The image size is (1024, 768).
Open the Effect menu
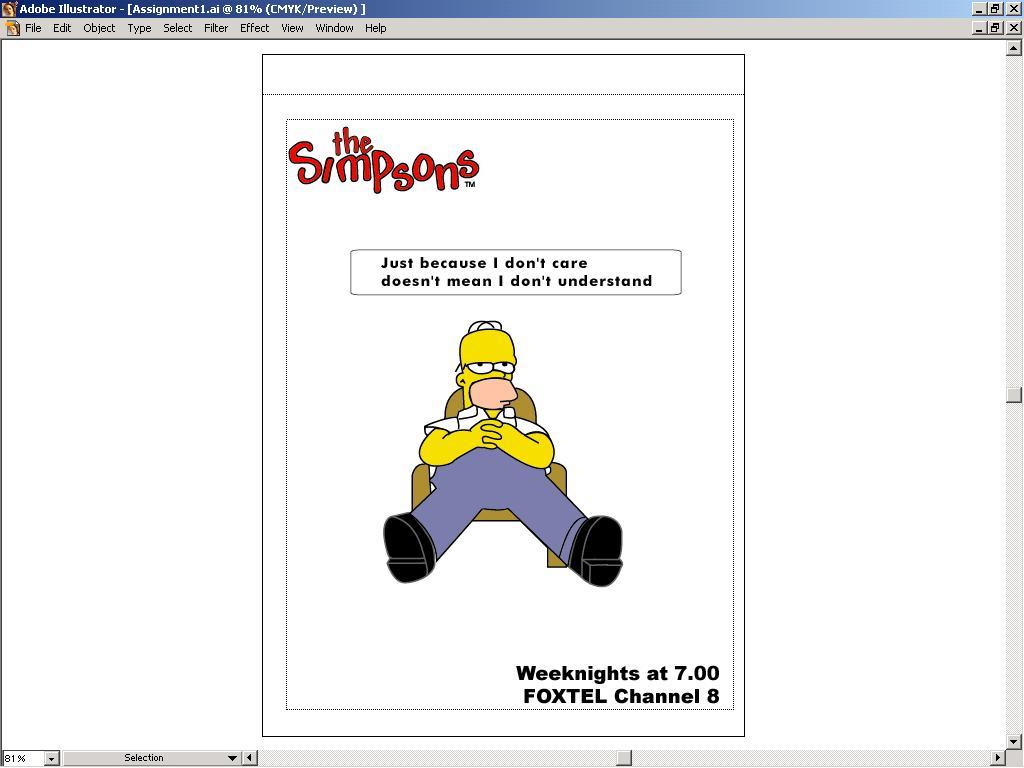tap(255, 28)
